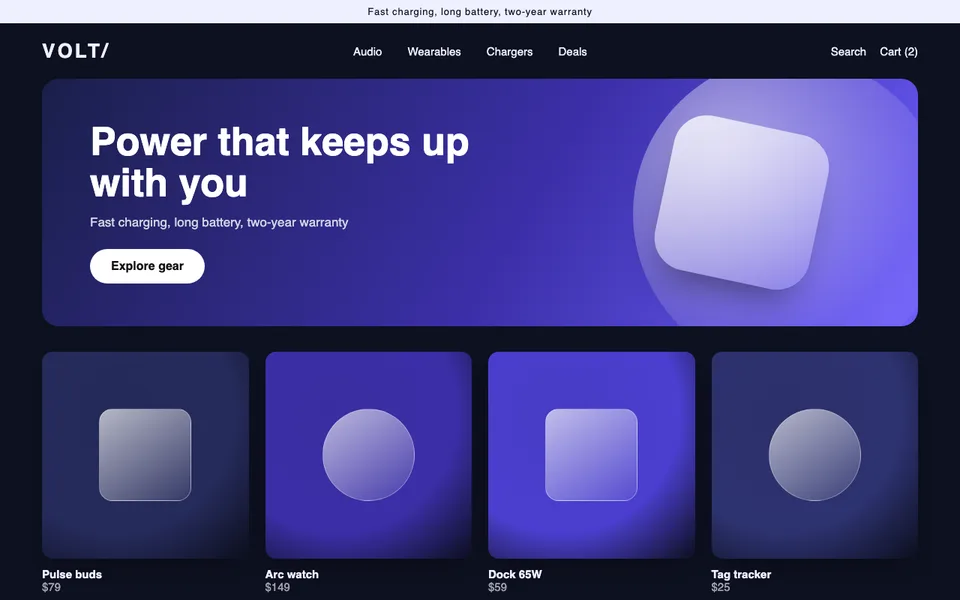Select the Pulse buds product name

[x=72, y=574]
